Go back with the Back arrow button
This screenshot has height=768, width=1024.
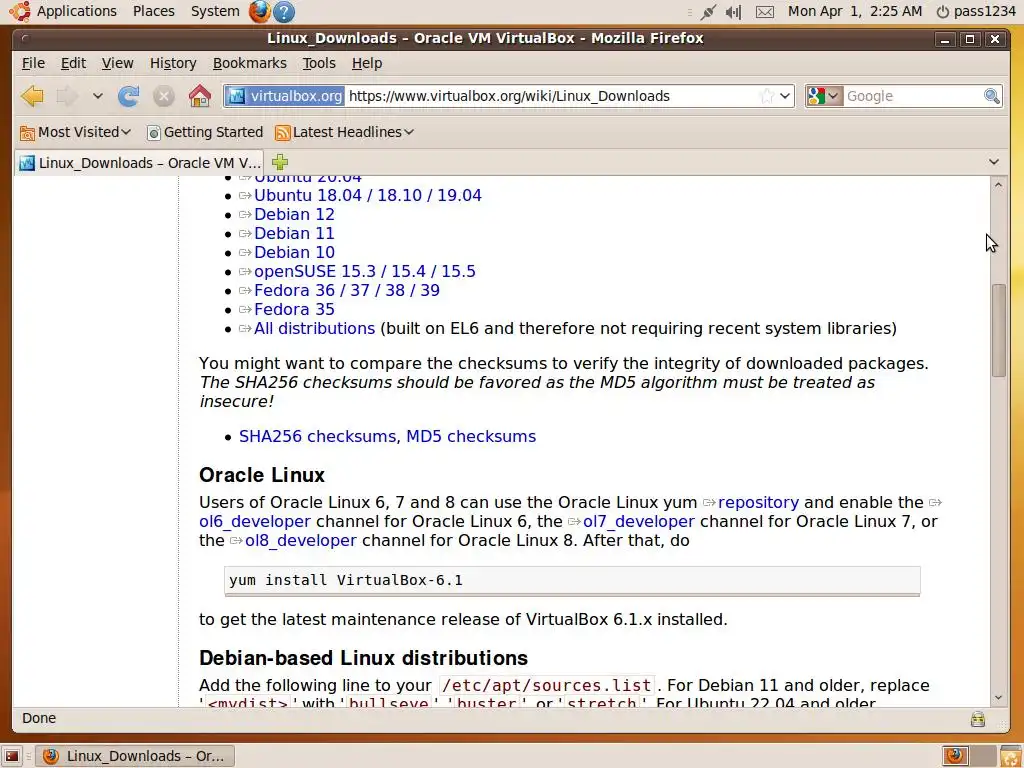pos(32,96)
